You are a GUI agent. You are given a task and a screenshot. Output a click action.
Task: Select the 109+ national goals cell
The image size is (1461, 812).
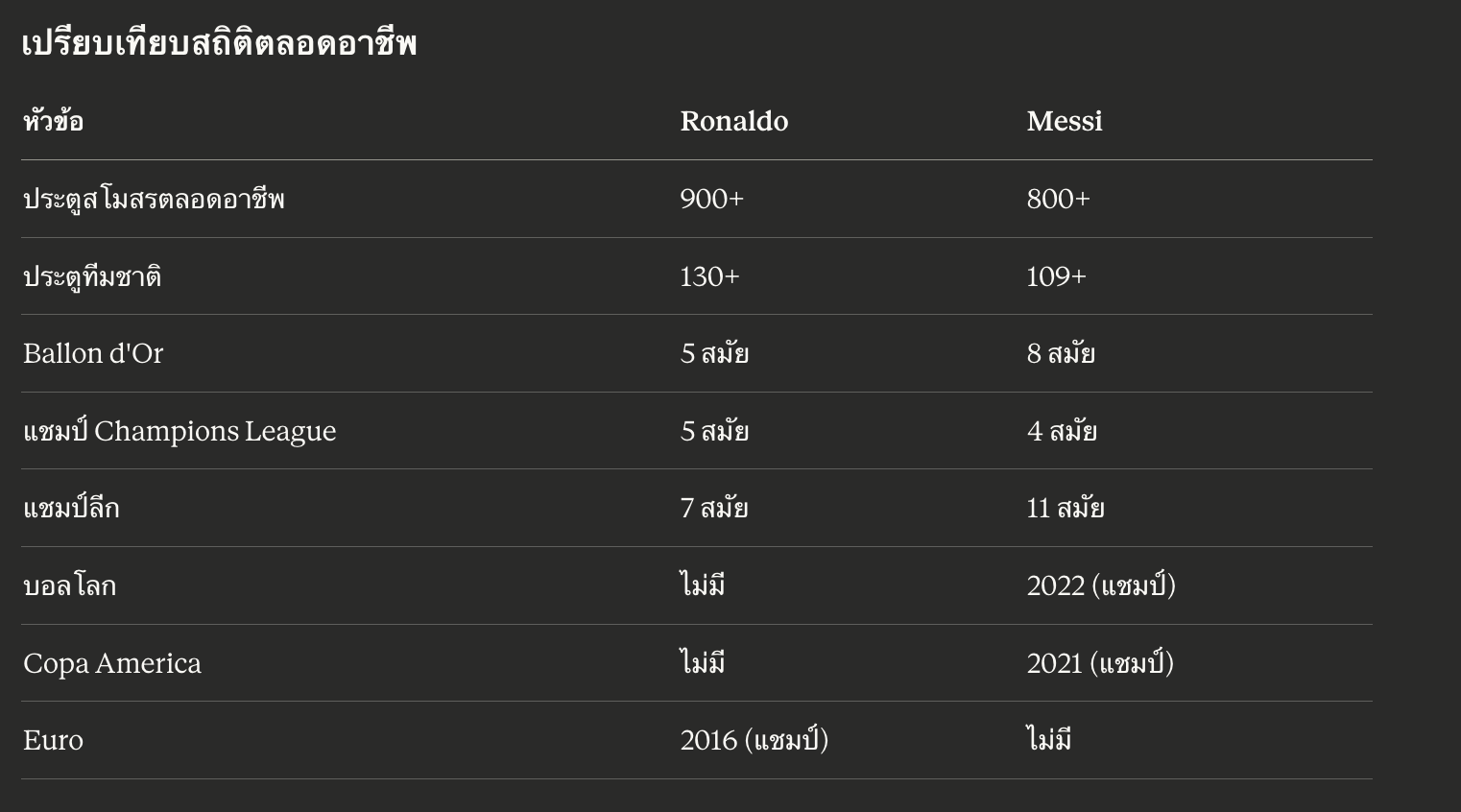pos(1056,277)
